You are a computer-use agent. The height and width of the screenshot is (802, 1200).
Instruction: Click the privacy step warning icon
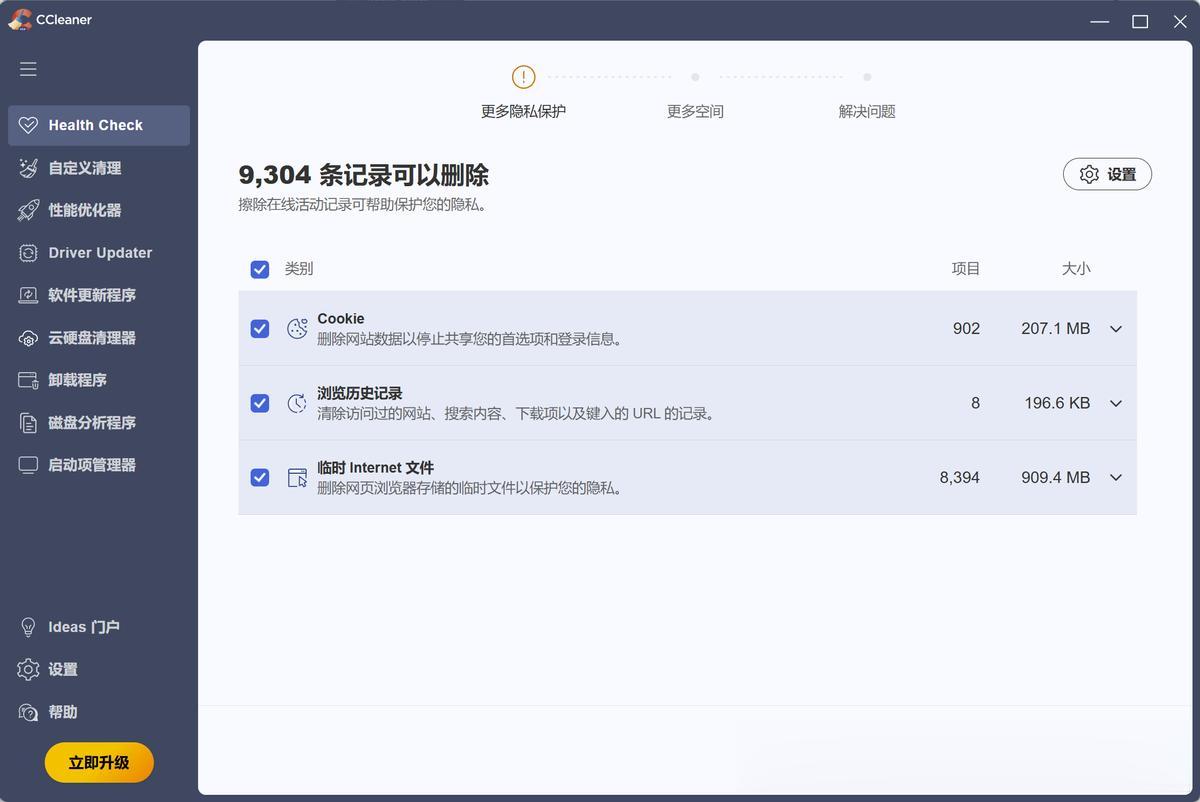[523, 76]
